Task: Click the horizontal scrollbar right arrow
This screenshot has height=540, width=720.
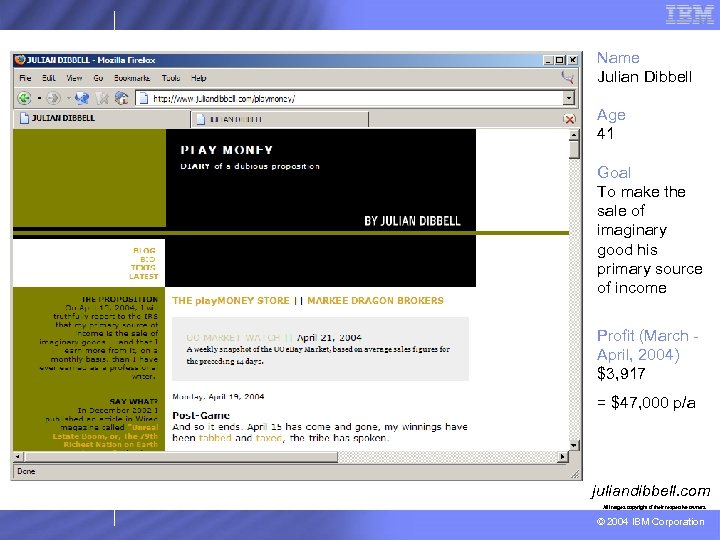Action: point(562,456)
